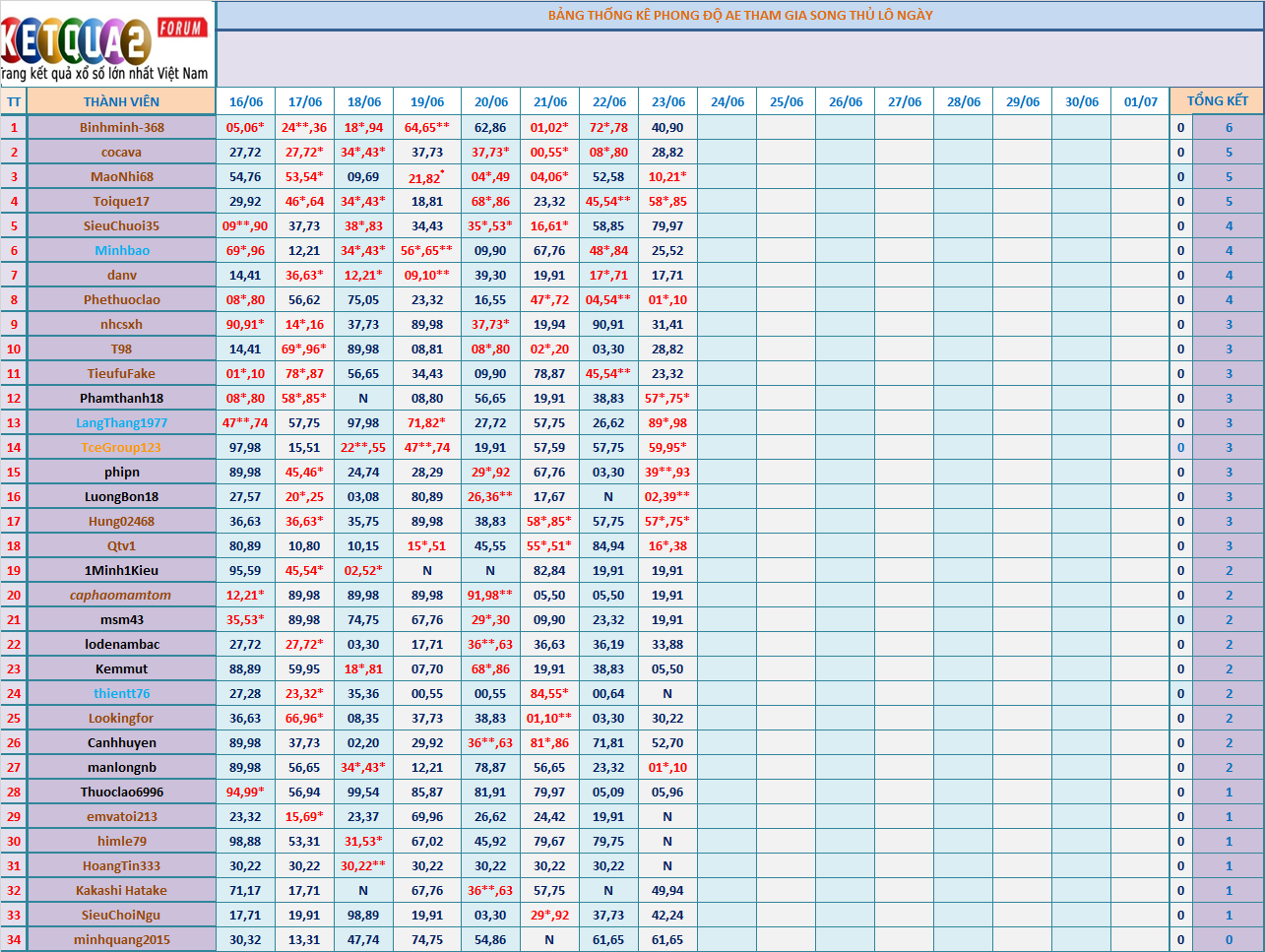Click Binhminh-368's 19/06 cell with 64,65**

coord(426,127)
